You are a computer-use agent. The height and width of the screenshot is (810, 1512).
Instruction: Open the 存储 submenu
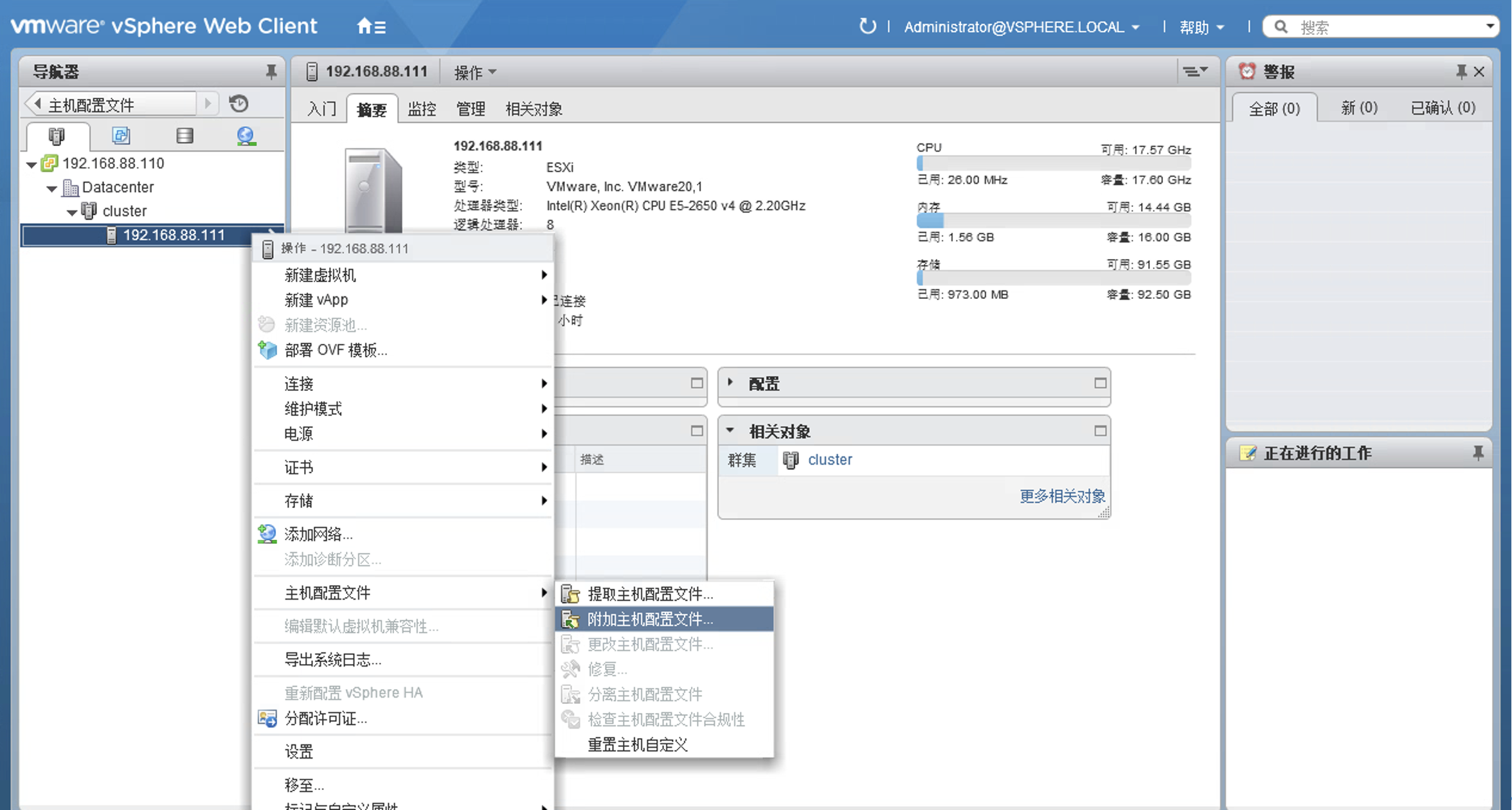[404, 501]
